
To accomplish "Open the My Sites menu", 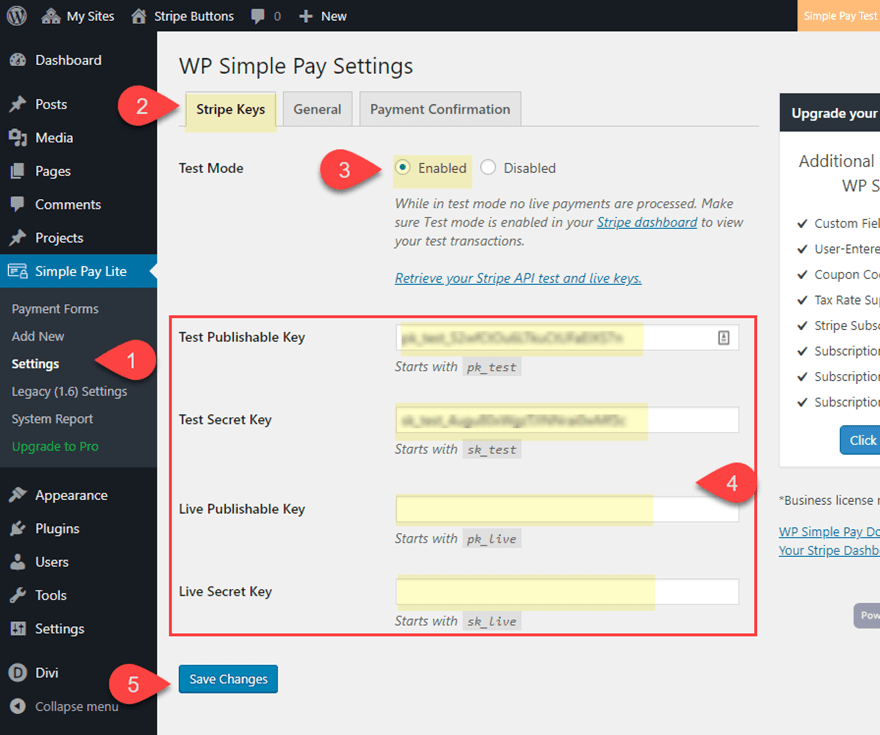I will pos(78,16).
